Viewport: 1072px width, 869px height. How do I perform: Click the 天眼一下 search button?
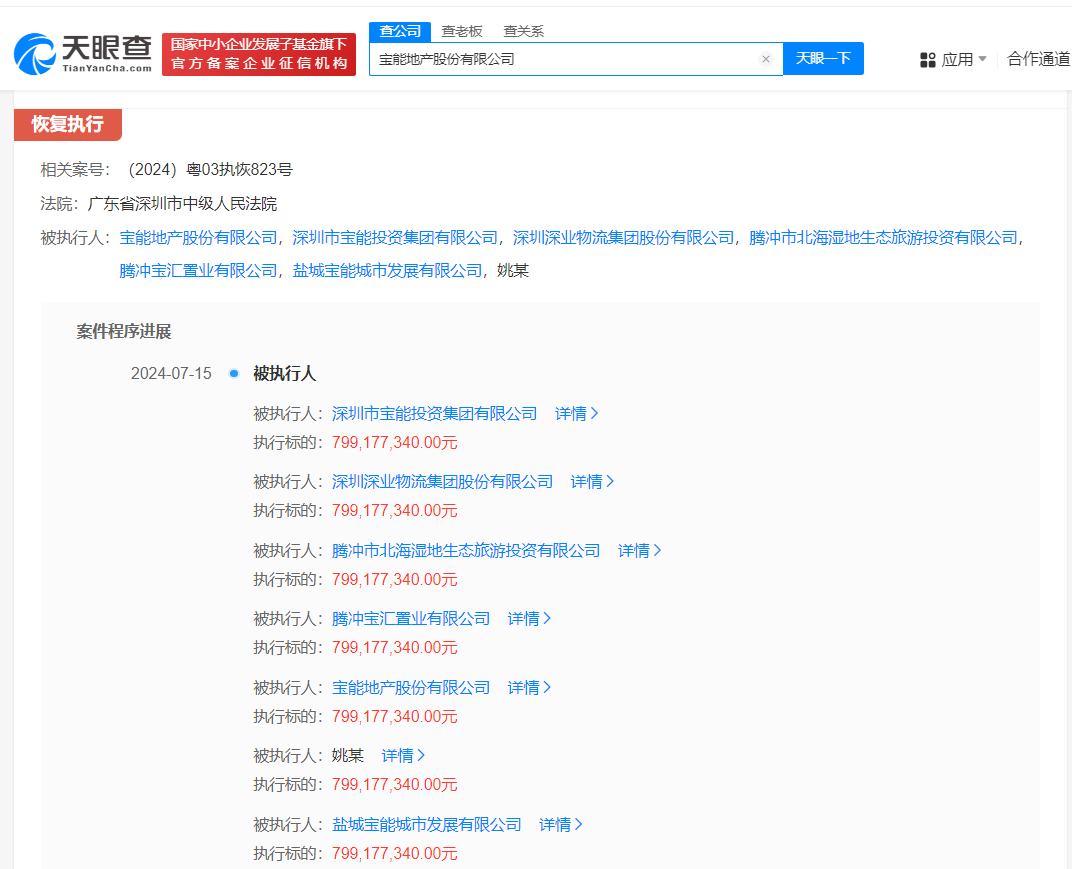pyautogui.click(x=823, y=59)
